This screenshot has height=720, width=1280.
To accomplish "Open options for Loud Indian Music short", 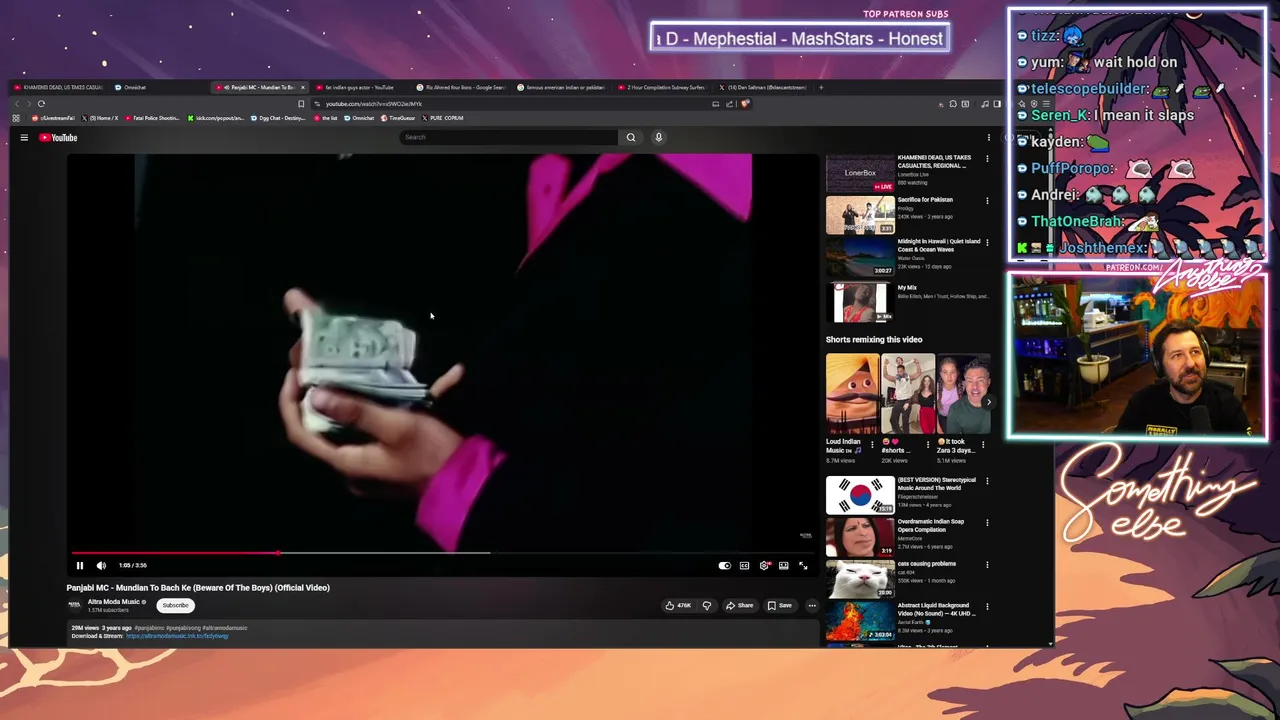I will click(x=872, y=444).
